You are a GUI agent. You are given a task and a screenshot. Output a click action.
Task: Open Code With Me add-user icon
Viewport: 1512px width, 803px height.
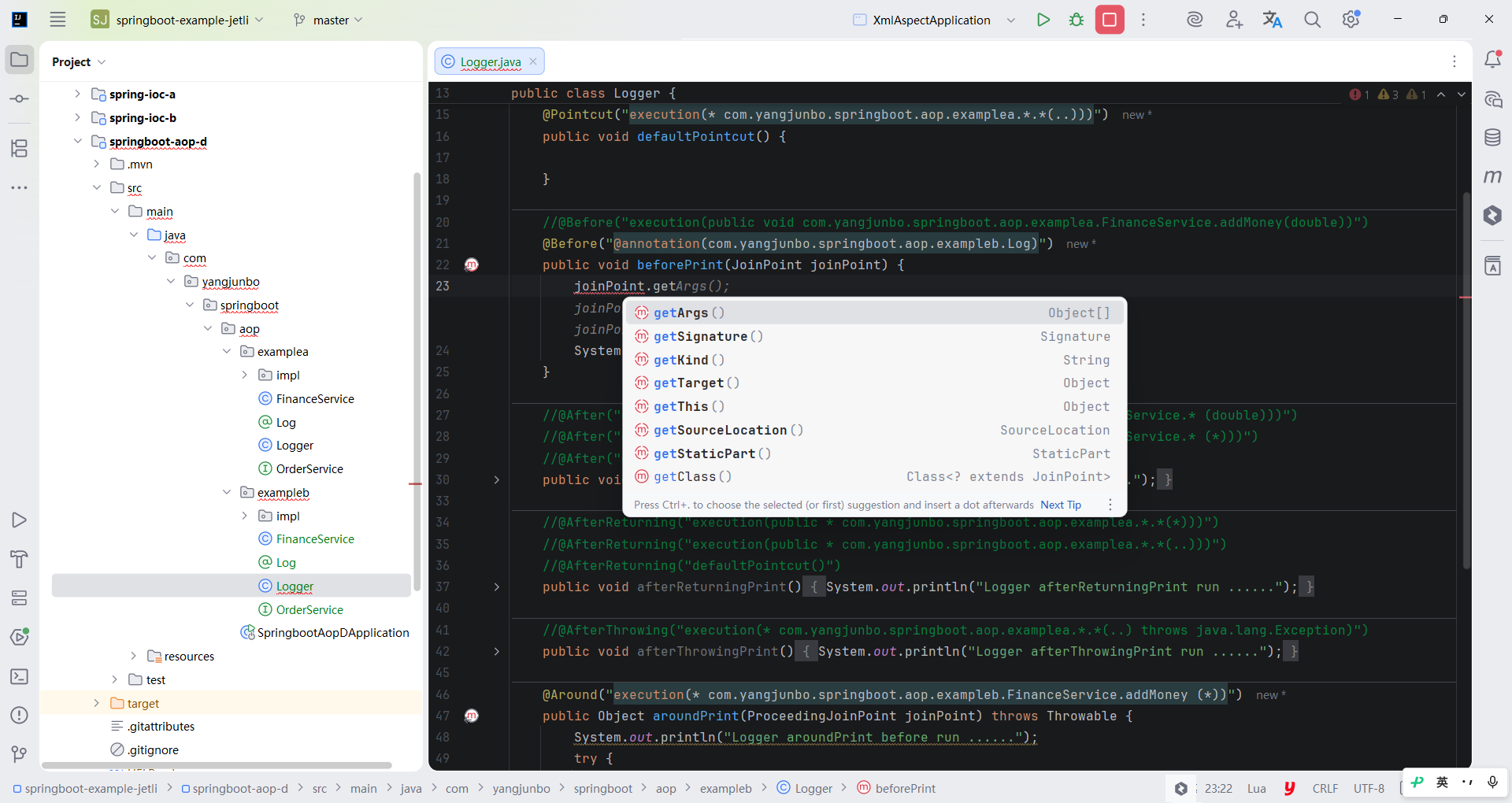coord(1234,20)
